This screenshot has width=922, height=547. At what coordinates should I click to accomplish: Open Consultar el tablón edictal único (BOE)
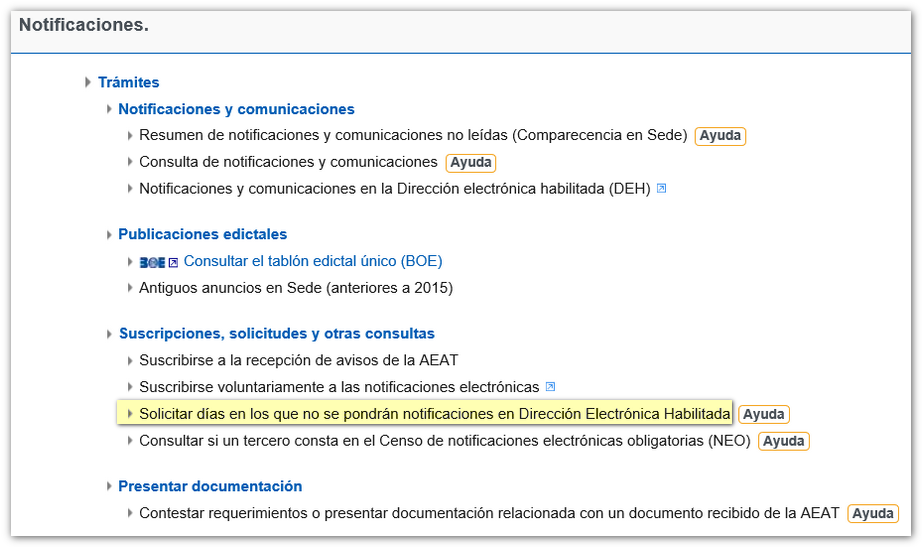pyautogui.click(x=312, y=261)
